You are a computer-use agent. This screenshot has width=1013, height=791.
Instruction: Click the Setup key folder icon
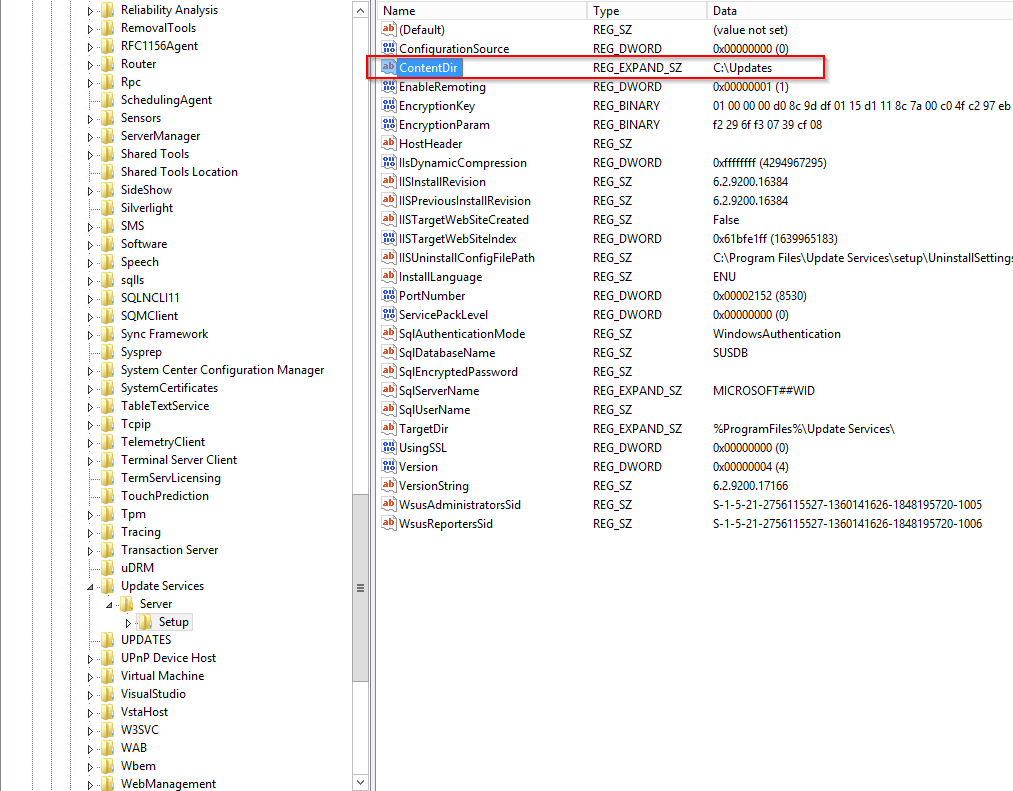coord(146,622)
